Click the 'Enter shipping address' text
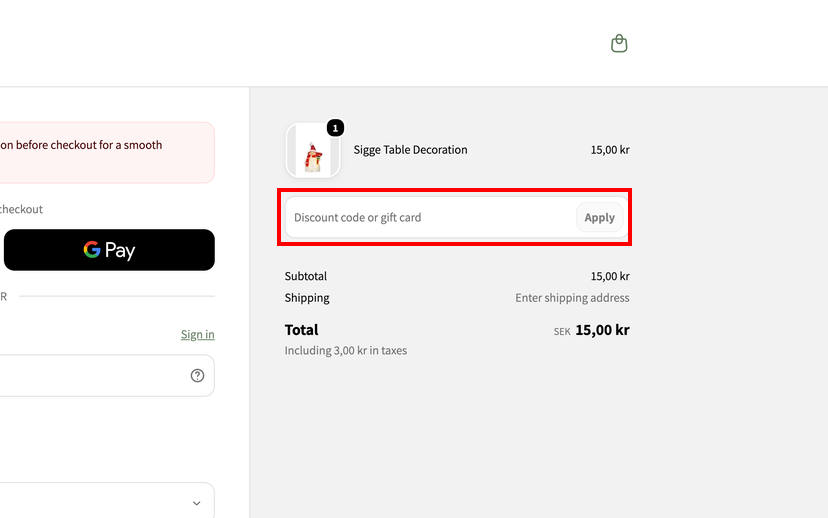 pos(572,298)
